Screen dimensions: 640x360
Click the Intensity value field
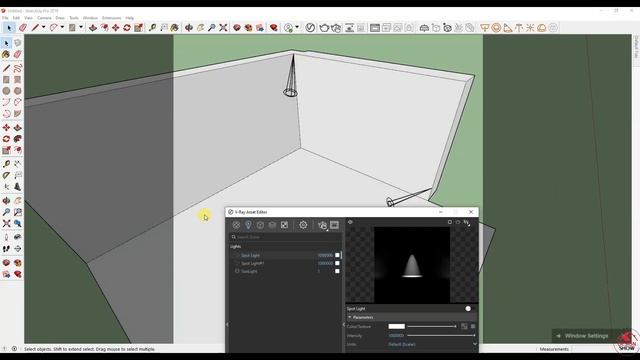click(x=396, y=336)
